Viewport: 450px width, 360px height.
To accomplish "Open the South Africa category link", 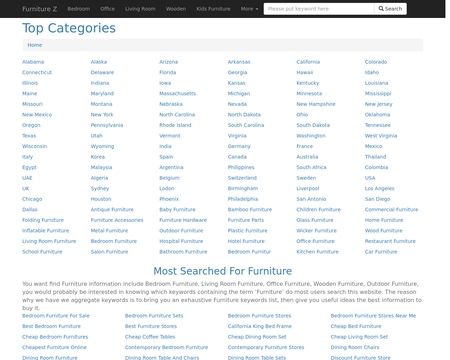I will click(x=311, y=167).
